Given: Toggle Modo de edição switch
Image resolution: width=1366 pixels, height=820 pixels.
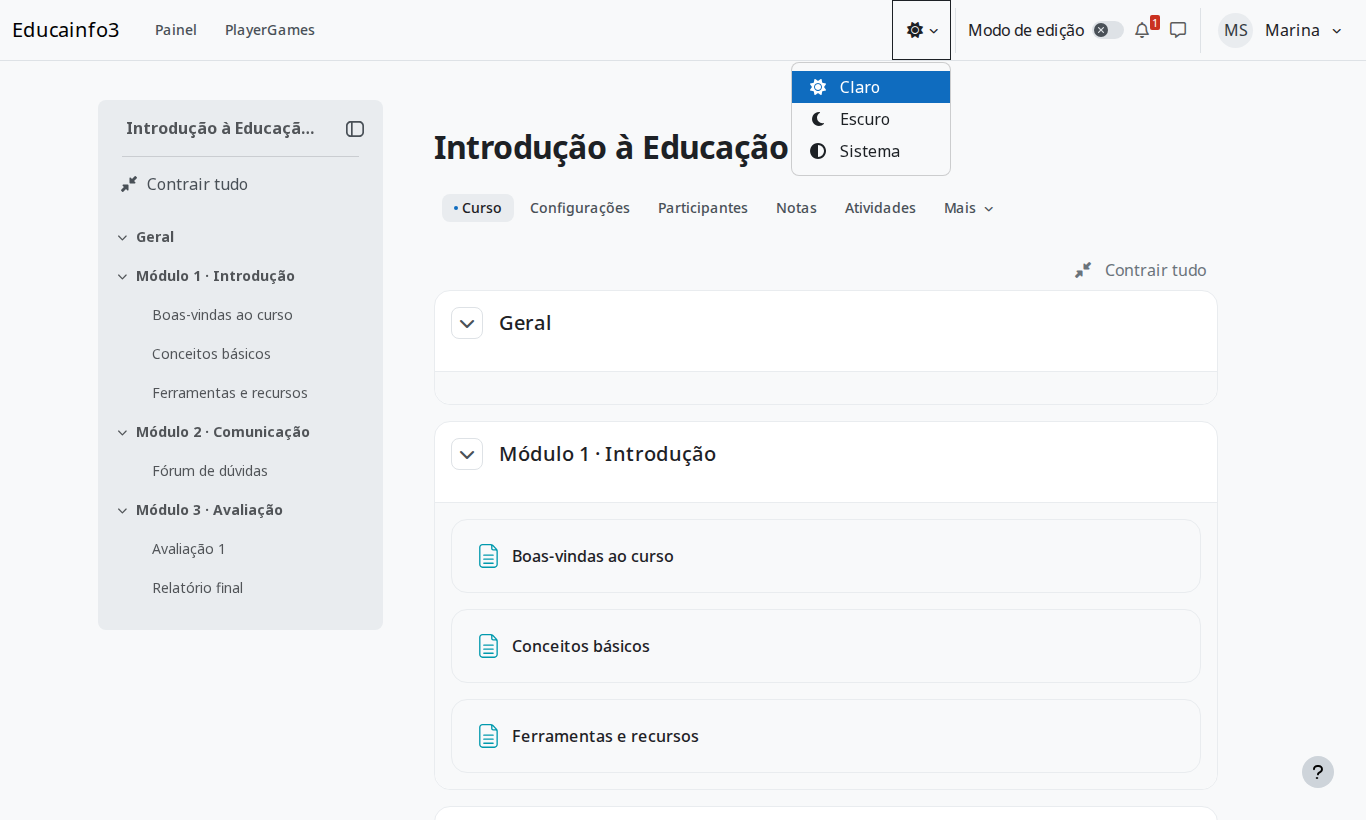Looking at the screenshot, I should [x=1107, y=30].
